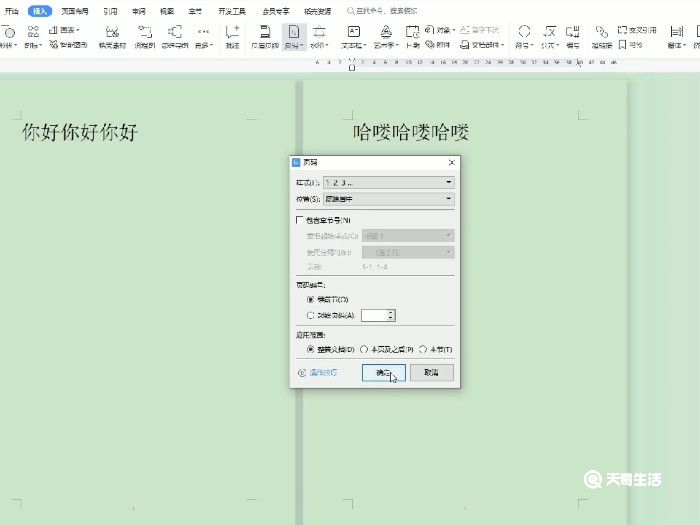Click into the starting page number field
Screen dimensions: 700x525
374,315
